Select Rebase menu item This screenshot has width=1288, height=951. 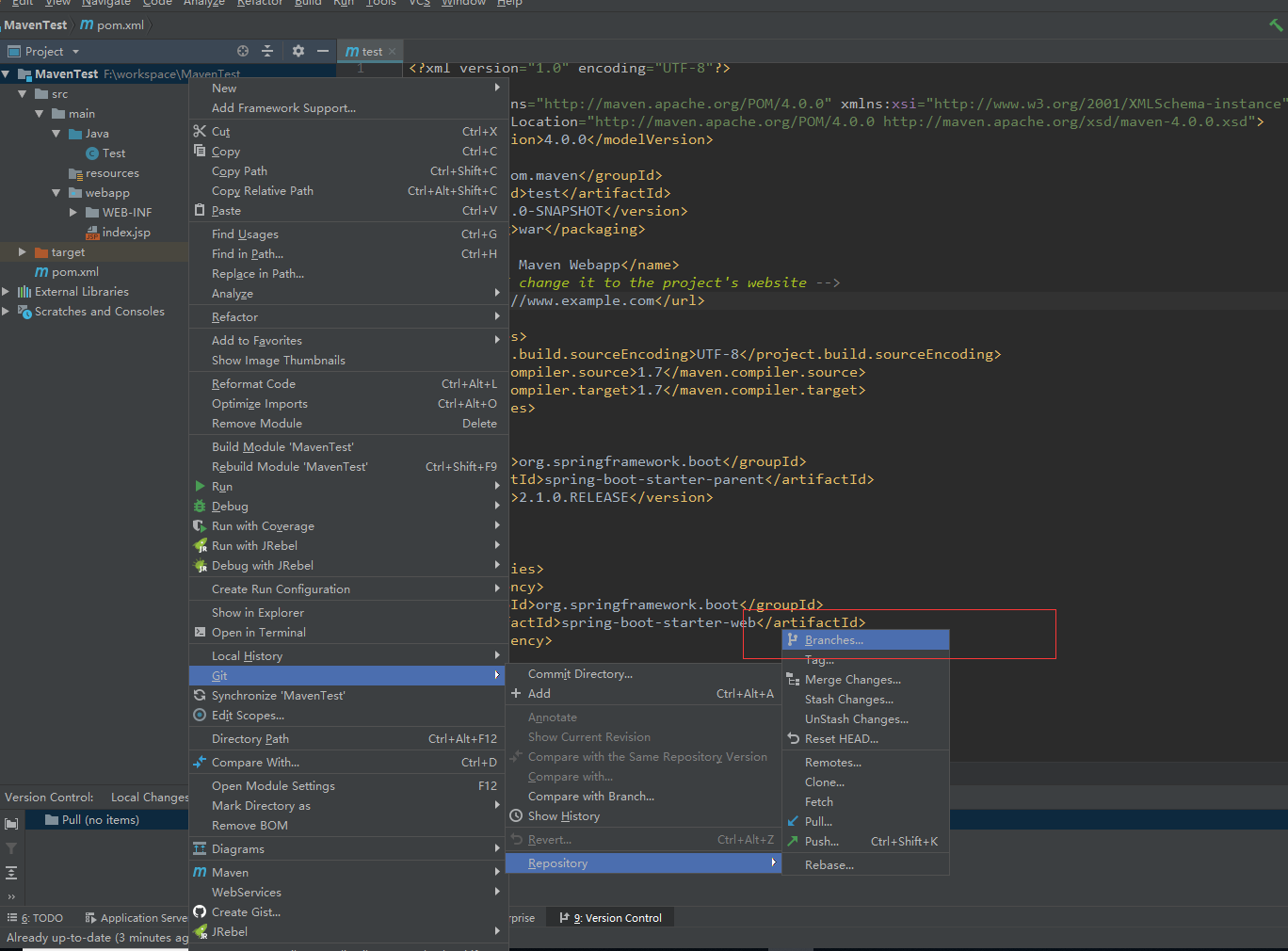pyautogui.click(x=865, y=864)
